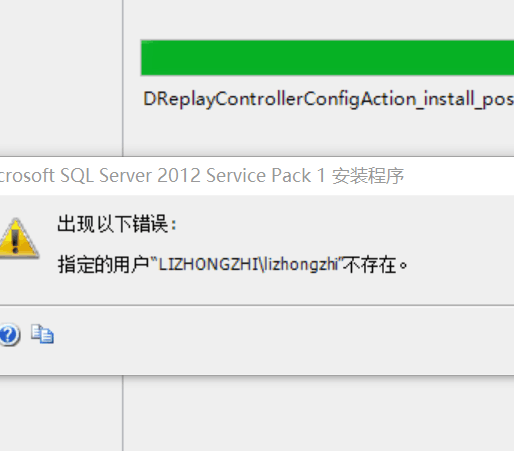
Task: Click the 安装程序 text in the dialog title
Action: click(368, 176)
